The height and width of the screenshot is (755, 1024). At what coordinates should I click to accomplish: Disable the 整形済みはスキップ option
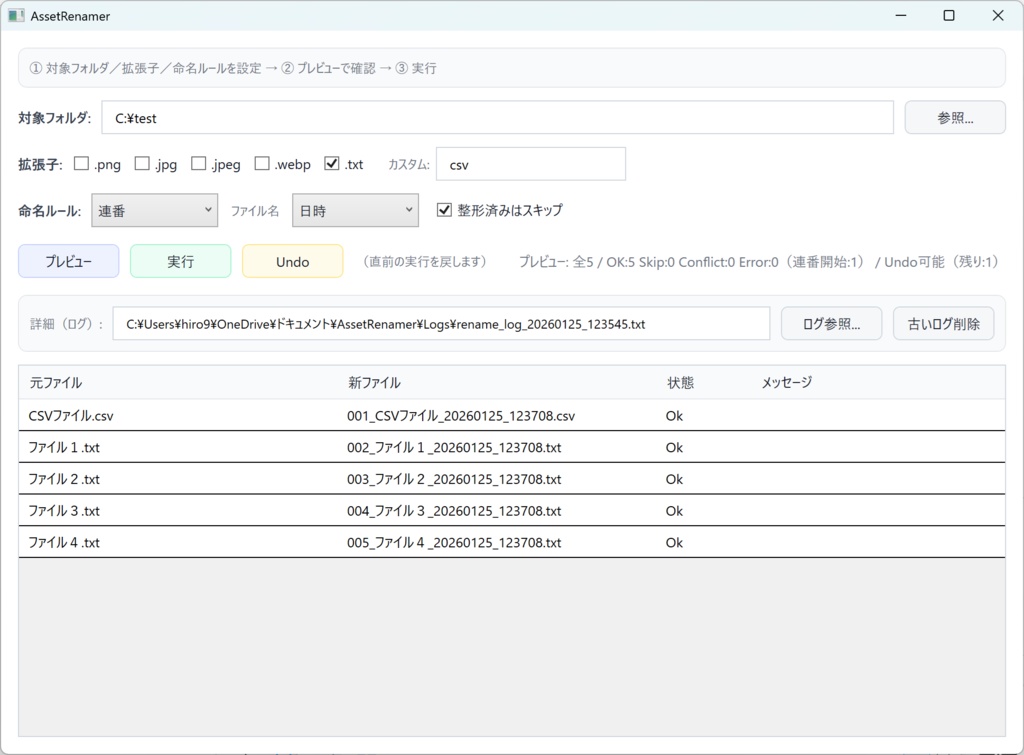443,210
